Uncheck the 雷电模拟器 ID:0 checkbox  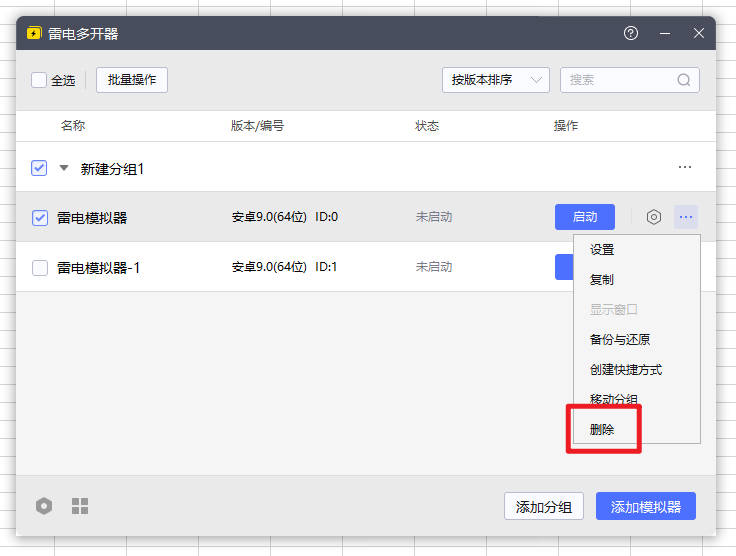pyautogui.click(x=40, y=218)
